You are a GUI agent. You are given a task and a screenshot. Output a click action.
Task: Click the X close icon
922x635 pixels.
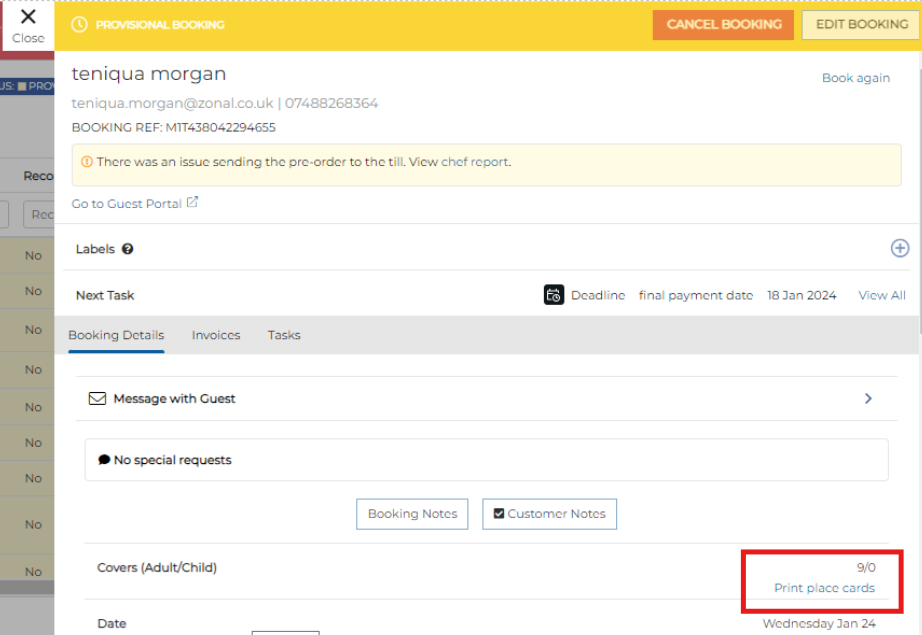tap(28, 18)
